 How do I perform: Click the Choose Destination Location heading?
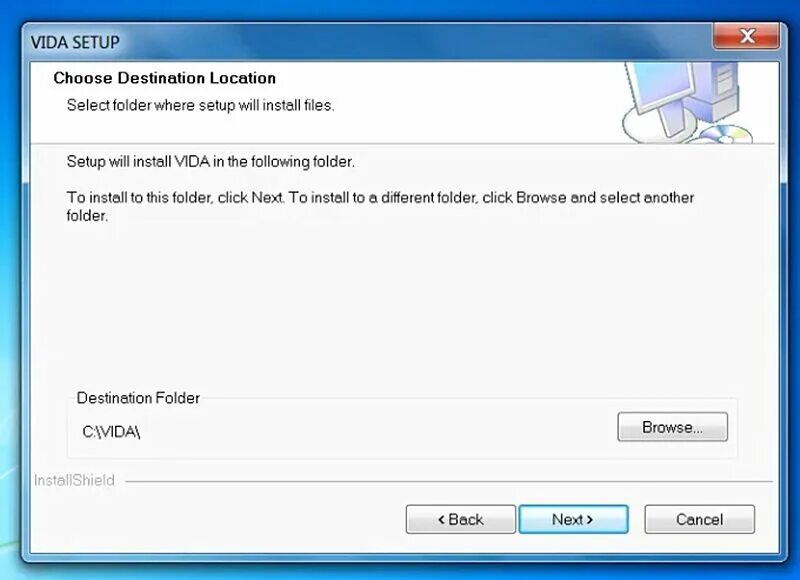pos(165,78)
